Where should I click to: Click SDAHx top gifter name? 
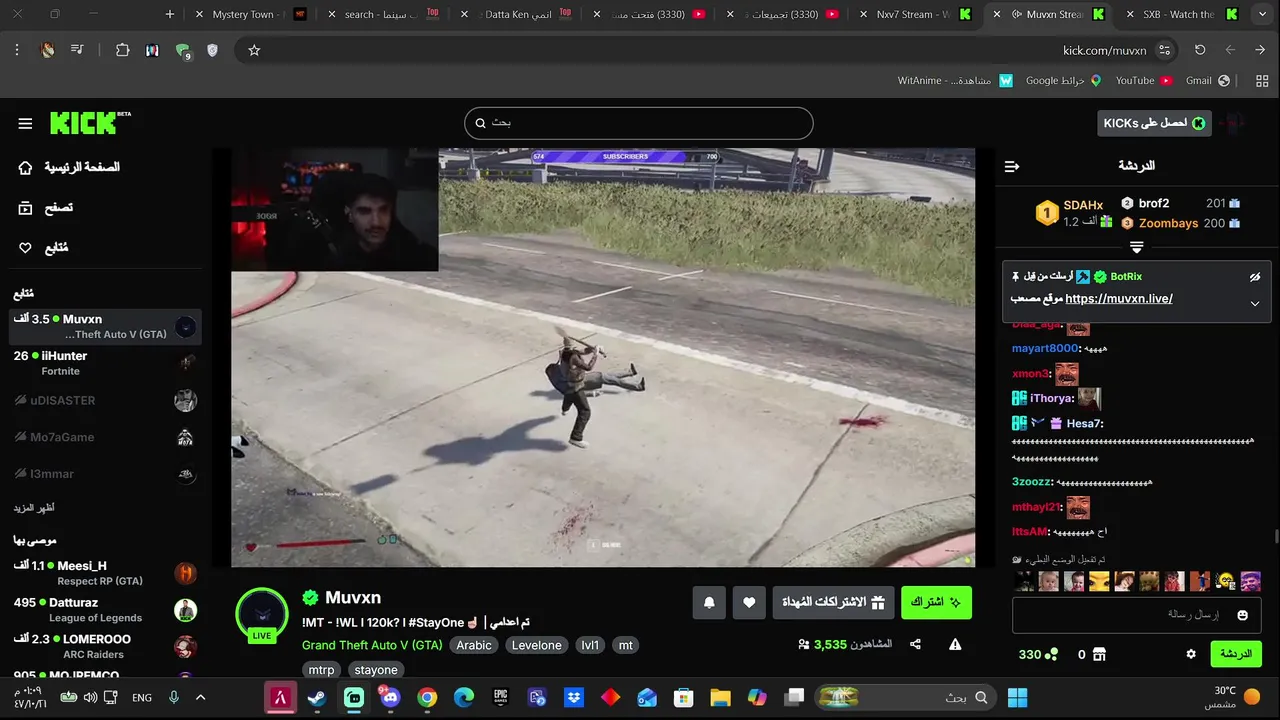coord(1083,205)
